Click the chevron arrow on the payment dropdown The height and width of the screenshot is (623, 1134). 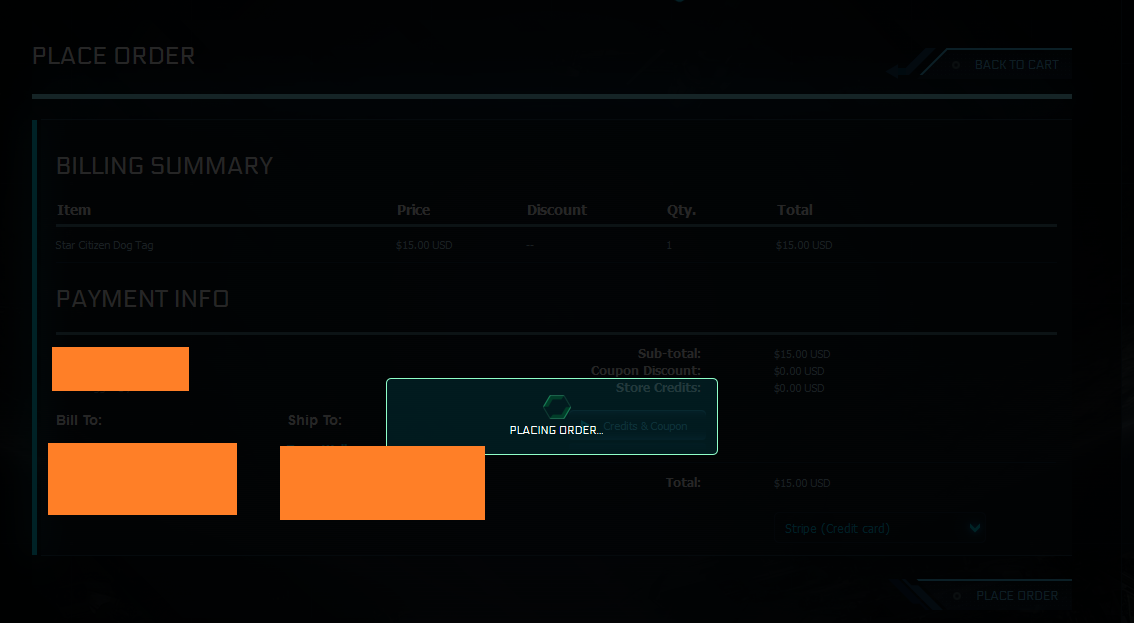pyautogui.click(x=974, y=527)
